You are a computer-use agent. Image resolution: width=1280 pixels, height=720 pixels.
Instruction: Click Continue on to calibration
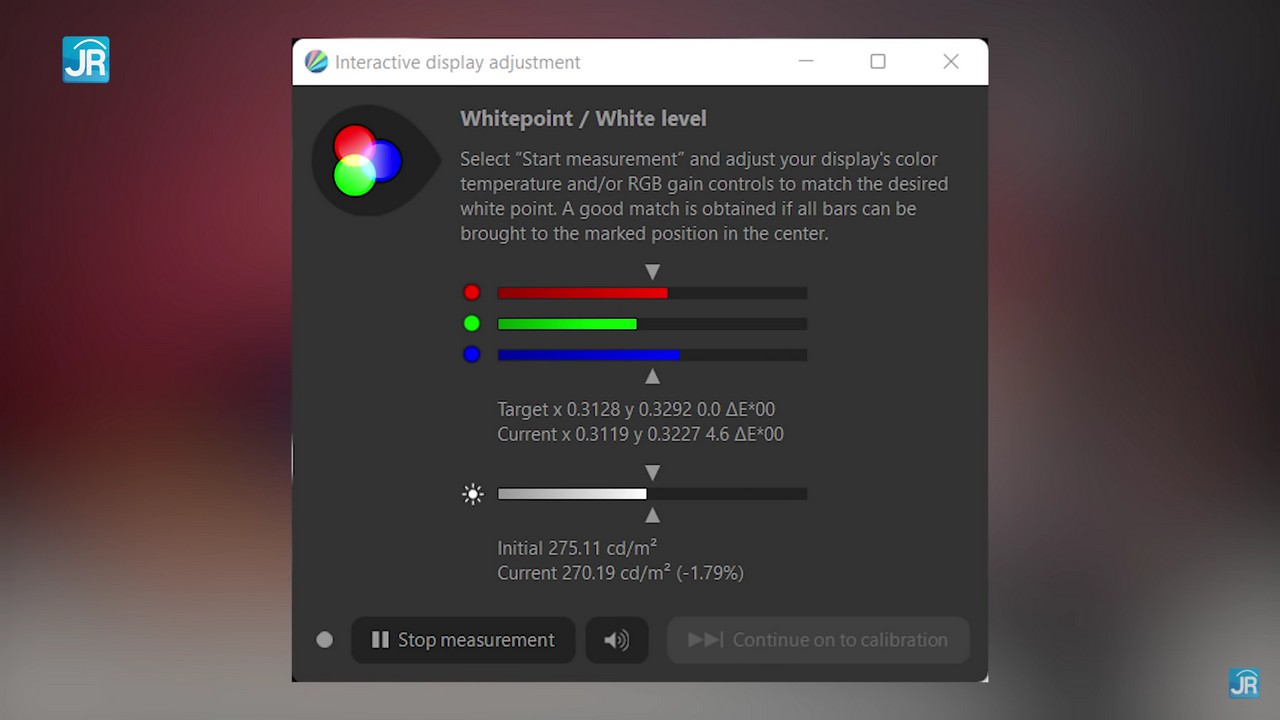(x=818, y=640)
